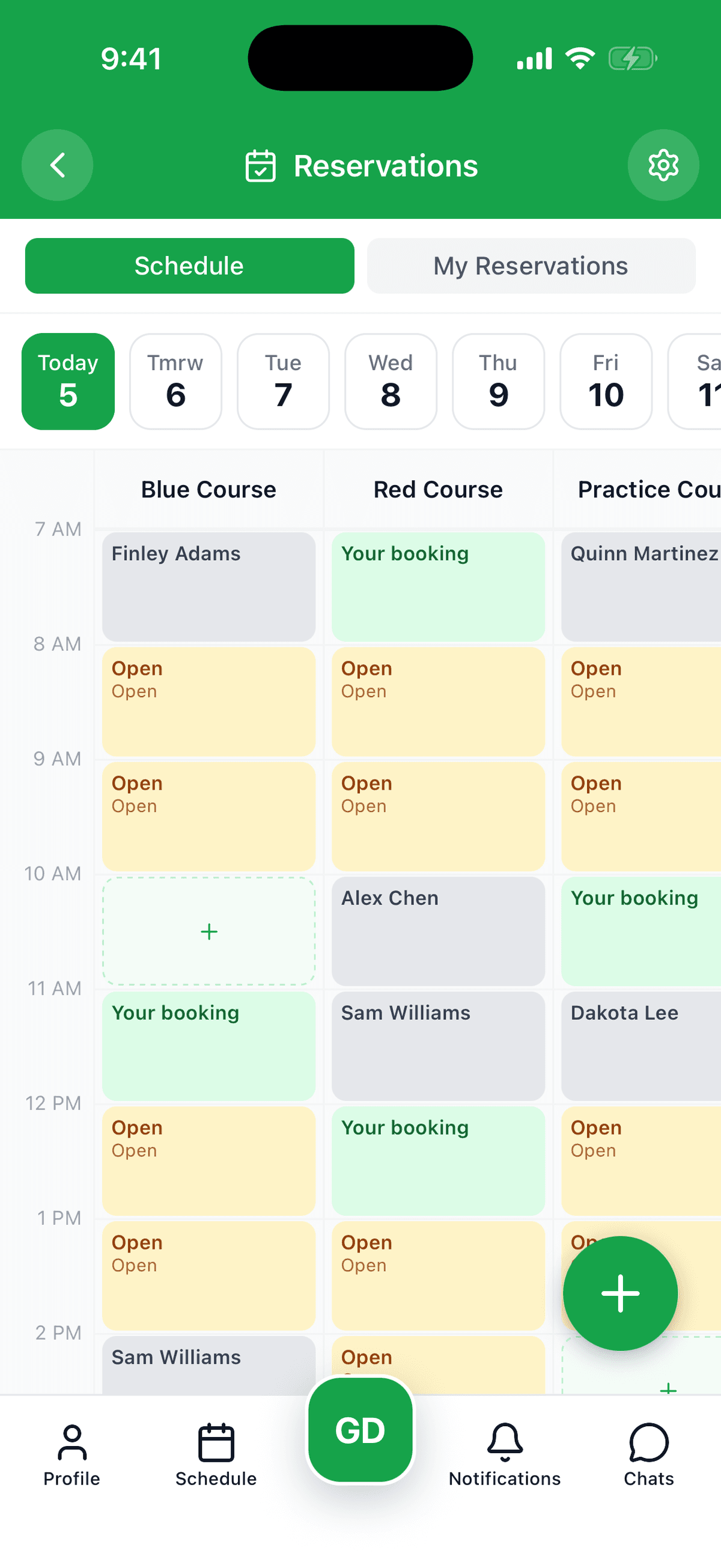Open Profile in bottom navigation

coord(71,1456)
